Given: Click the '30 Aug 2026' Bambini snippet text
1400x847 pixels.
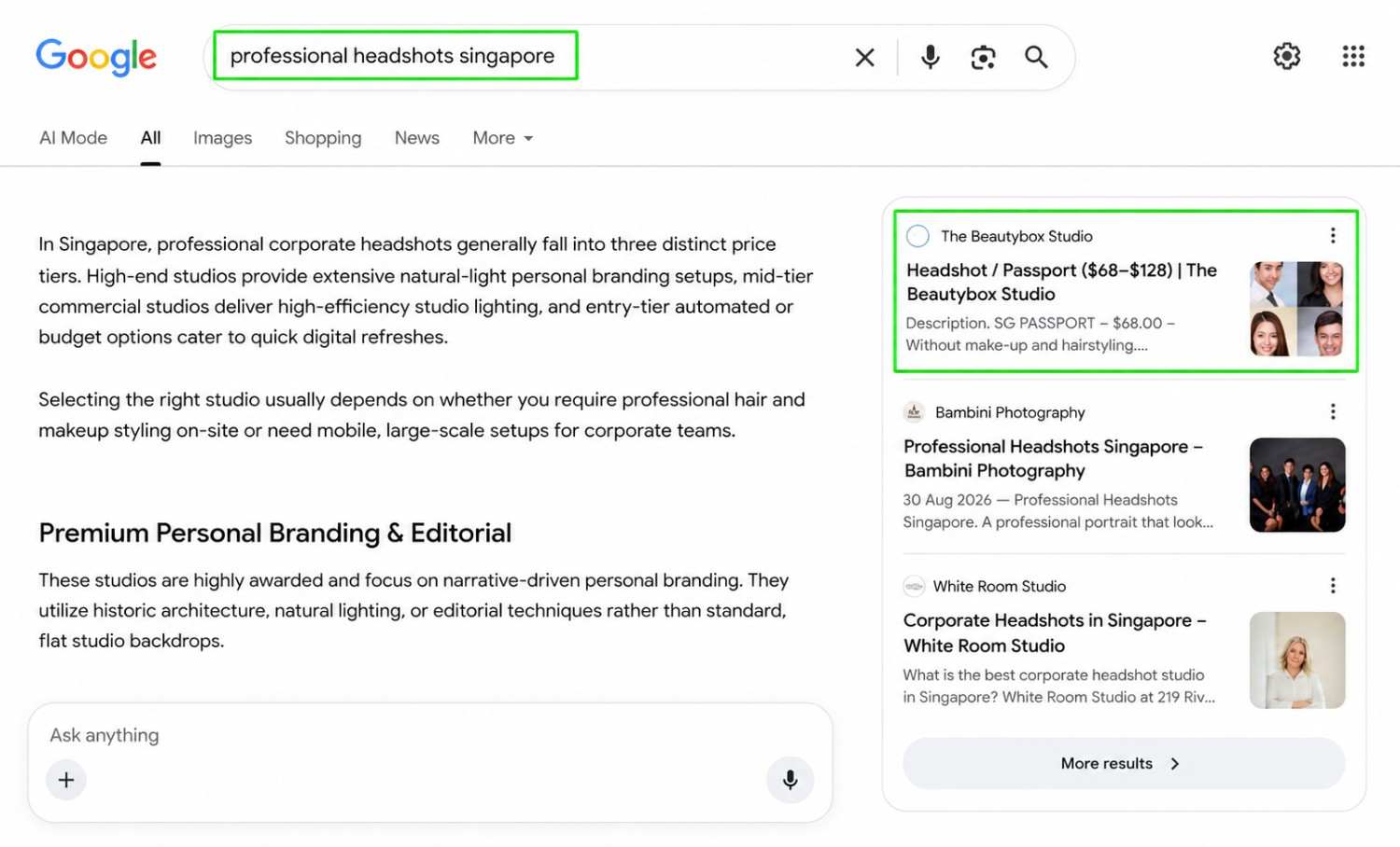Looking at the screenshot, I should [x=1058, y=511].
